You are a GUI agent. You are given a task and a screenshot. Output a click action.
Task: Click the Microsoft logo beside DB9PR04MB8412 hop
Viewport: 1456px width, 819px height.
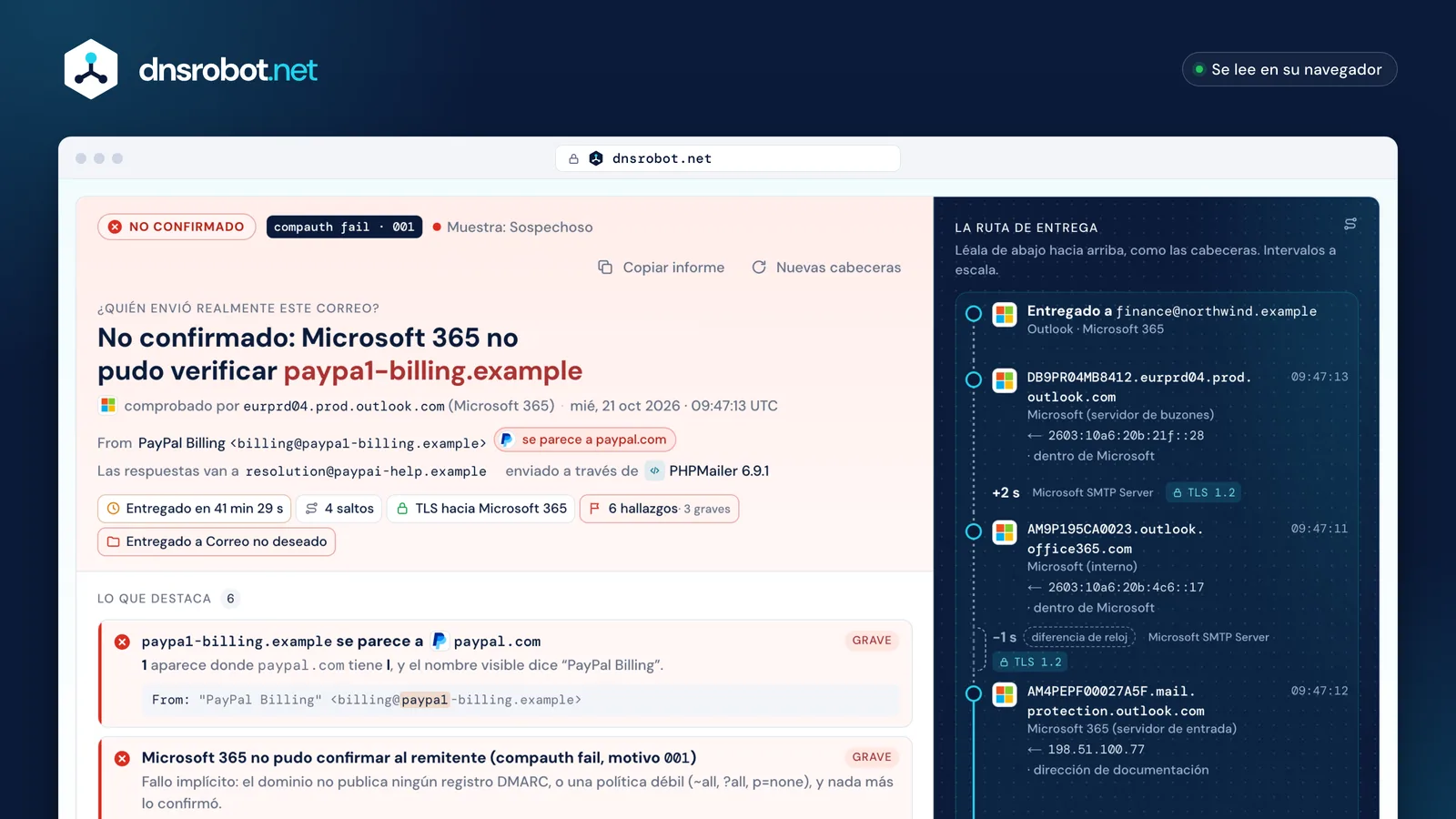(1005, 380)
